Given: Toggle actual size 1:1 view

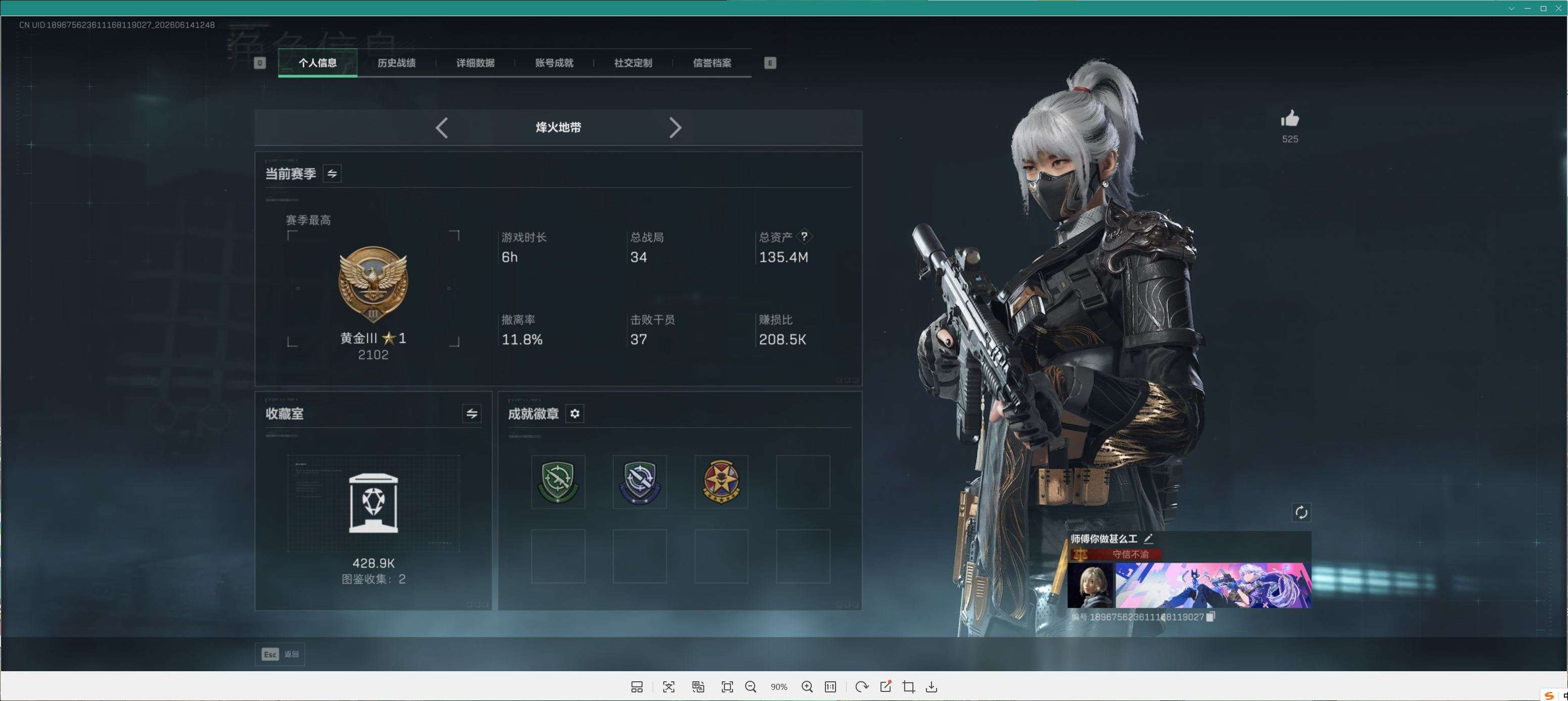Looking at the screenshot, I should click(830, 686).
